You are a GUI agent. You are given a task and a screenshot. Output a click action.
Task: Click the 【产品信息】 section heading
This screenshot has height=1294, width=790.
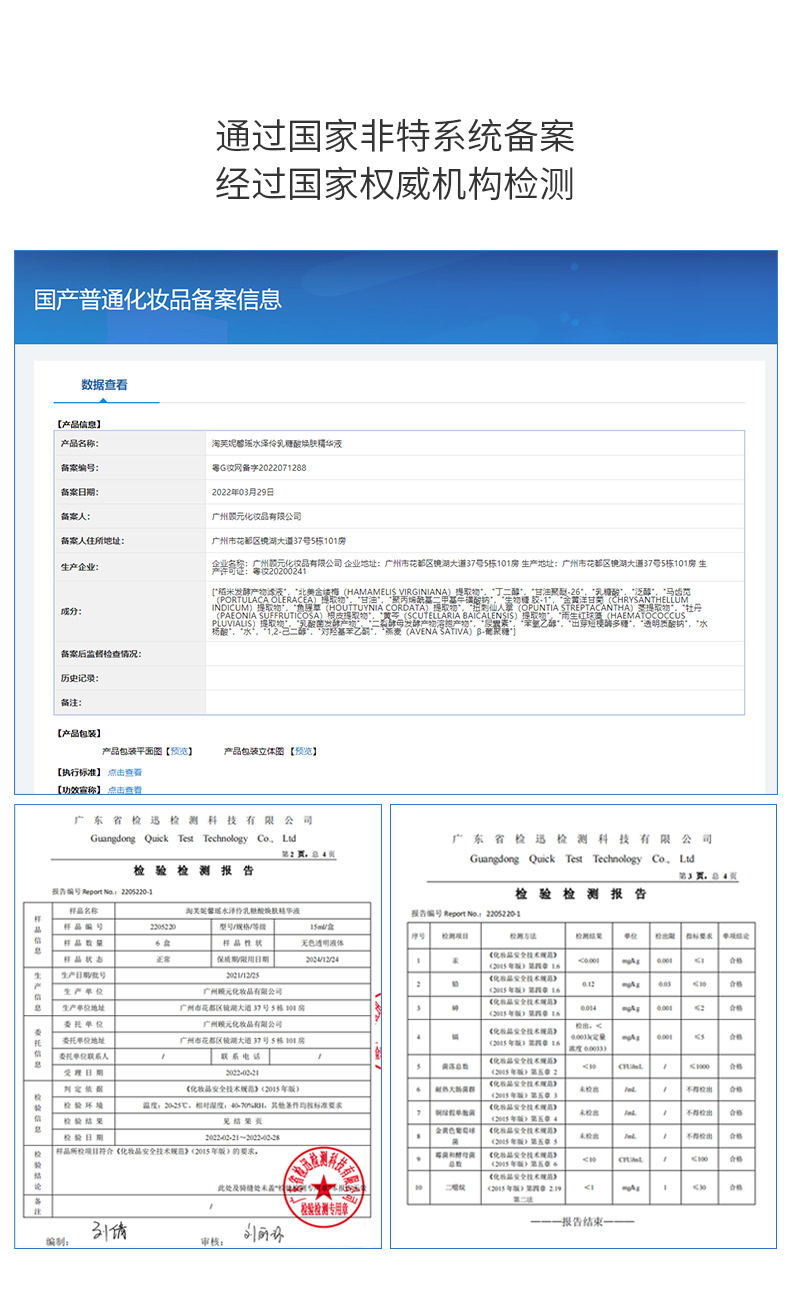tap(78, 424)
